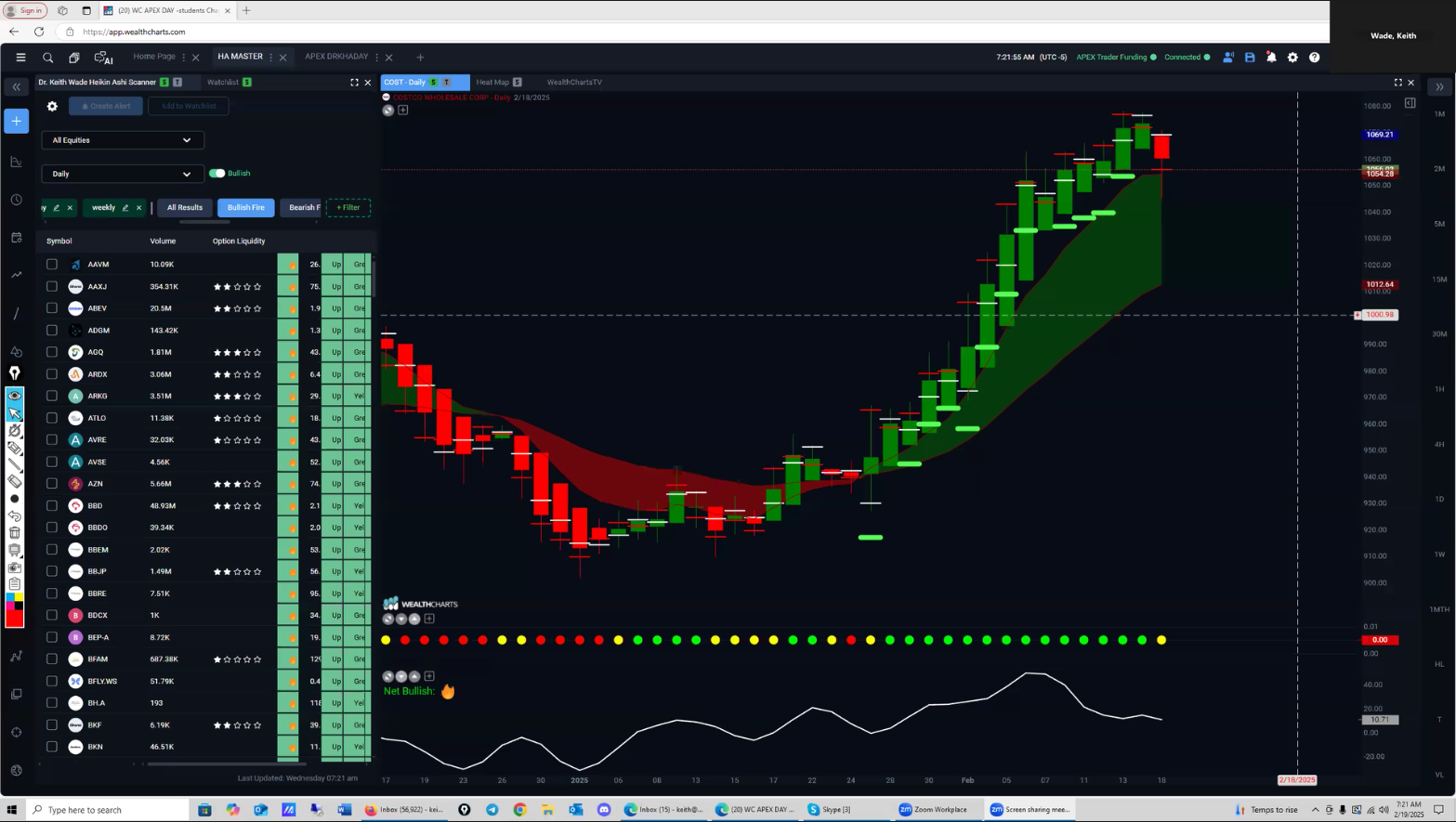
Task: Open the help question mark icon
Action: tap(1314, 58)
